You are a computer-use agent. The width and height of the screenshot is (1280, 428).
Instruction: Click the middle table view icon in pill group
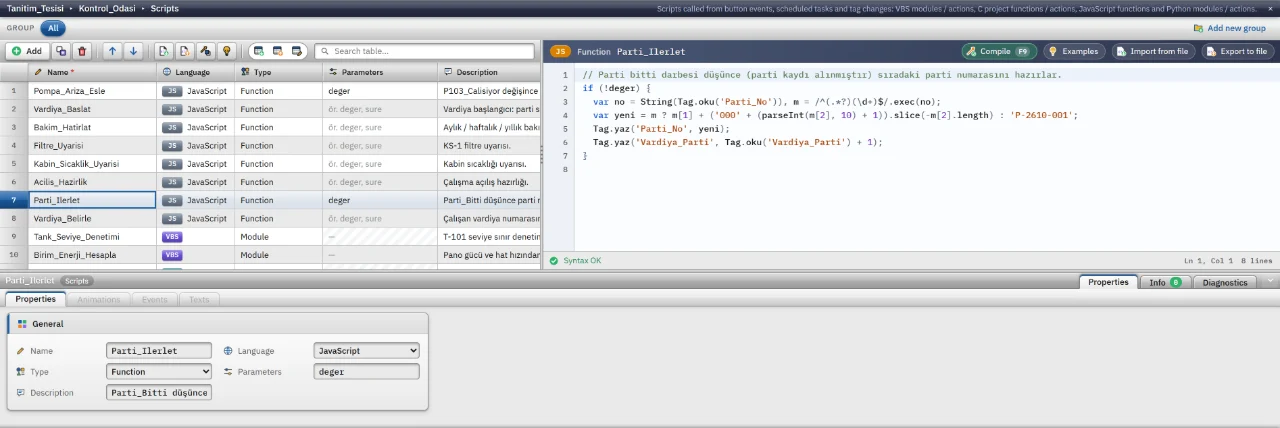coord(277,50)
